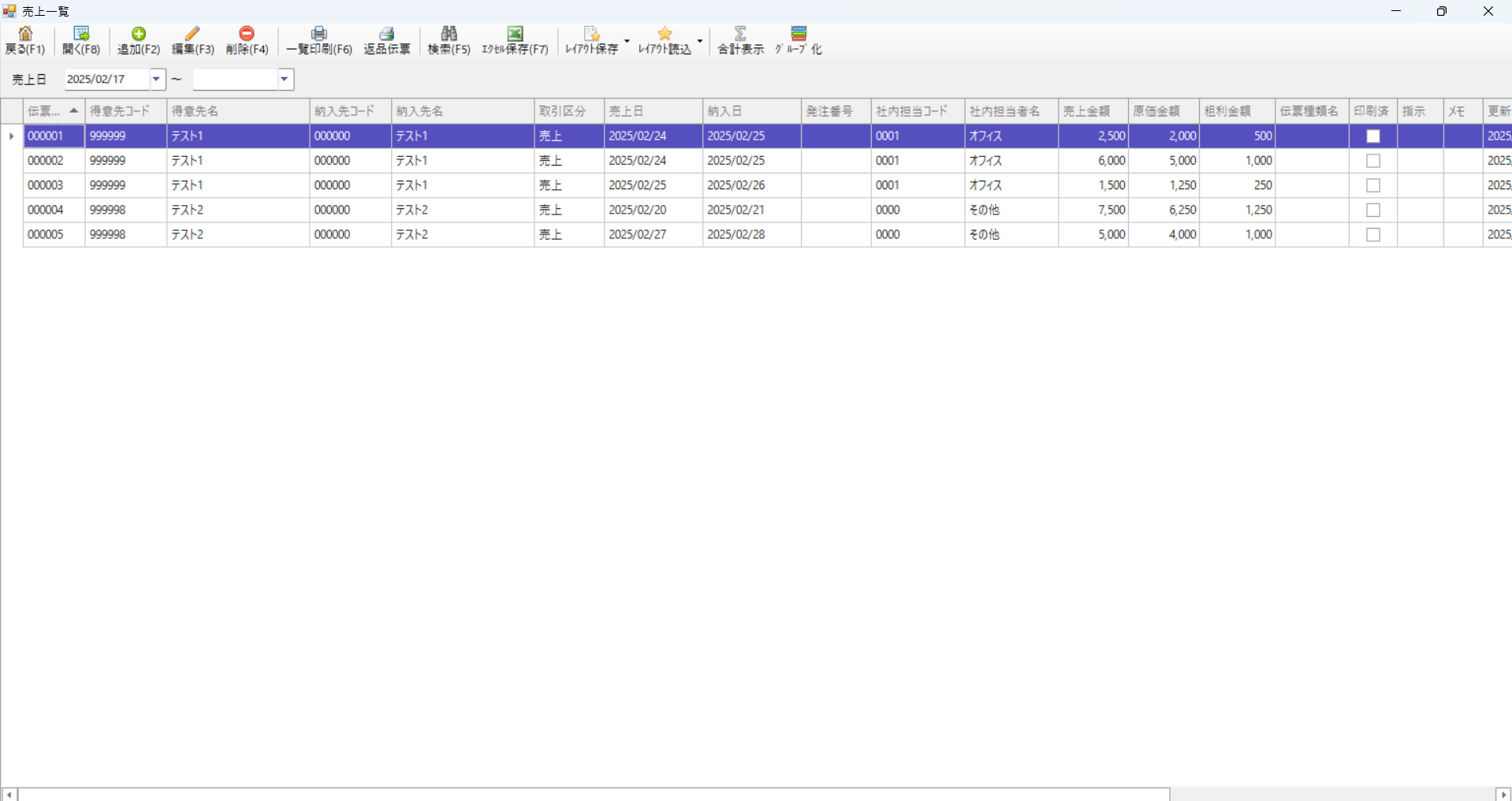Tick 印刷済 checkbox for slip 000005

pos(1372,235)
